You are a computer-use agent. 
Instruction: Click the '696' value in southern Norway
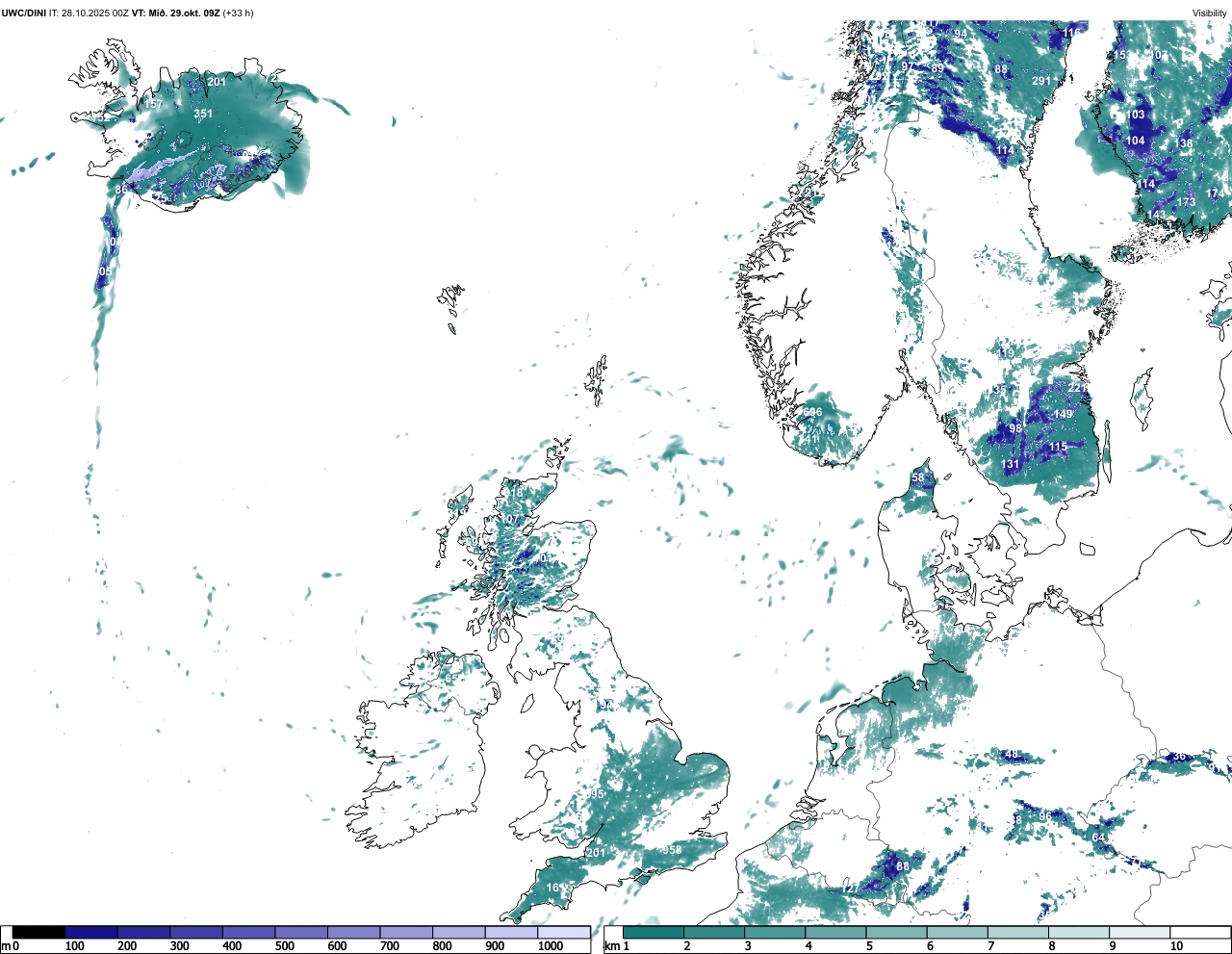[x=812, y=412]
